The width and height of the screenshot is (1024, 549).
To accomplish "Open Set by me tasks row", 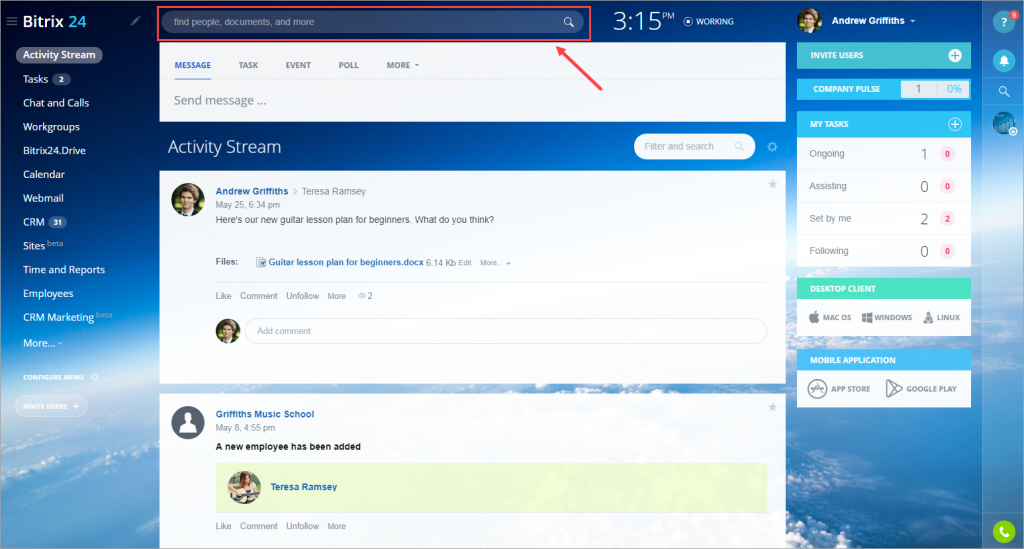I will click(884, 219).
